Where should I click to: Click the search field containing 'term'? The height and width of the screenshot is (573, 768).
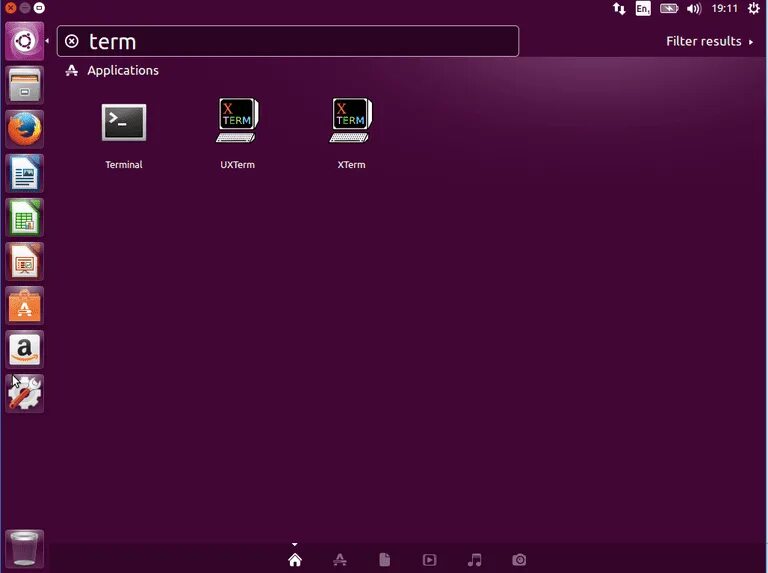(288, 41)
